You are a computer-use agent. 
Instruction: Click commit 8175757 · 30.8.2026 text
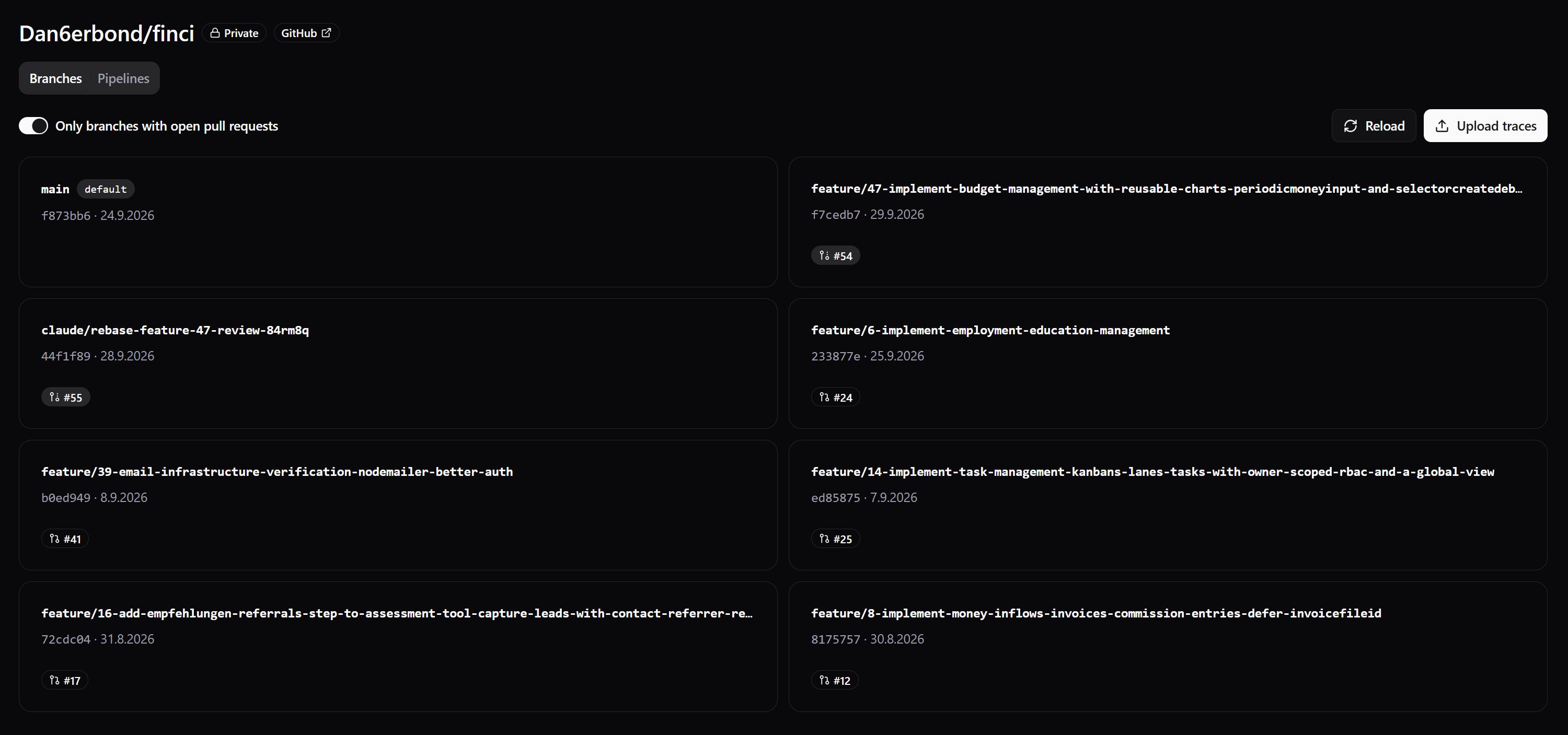click(868, 639)
